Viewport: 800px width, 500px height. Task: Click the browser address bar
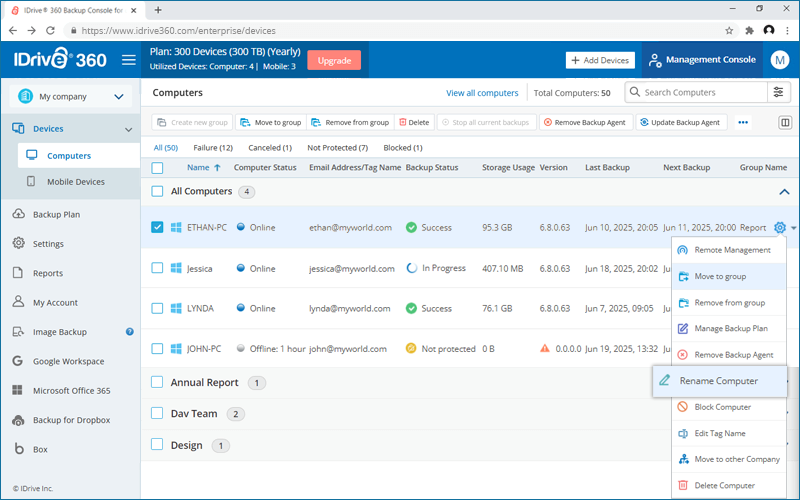(x=393, y=31)
